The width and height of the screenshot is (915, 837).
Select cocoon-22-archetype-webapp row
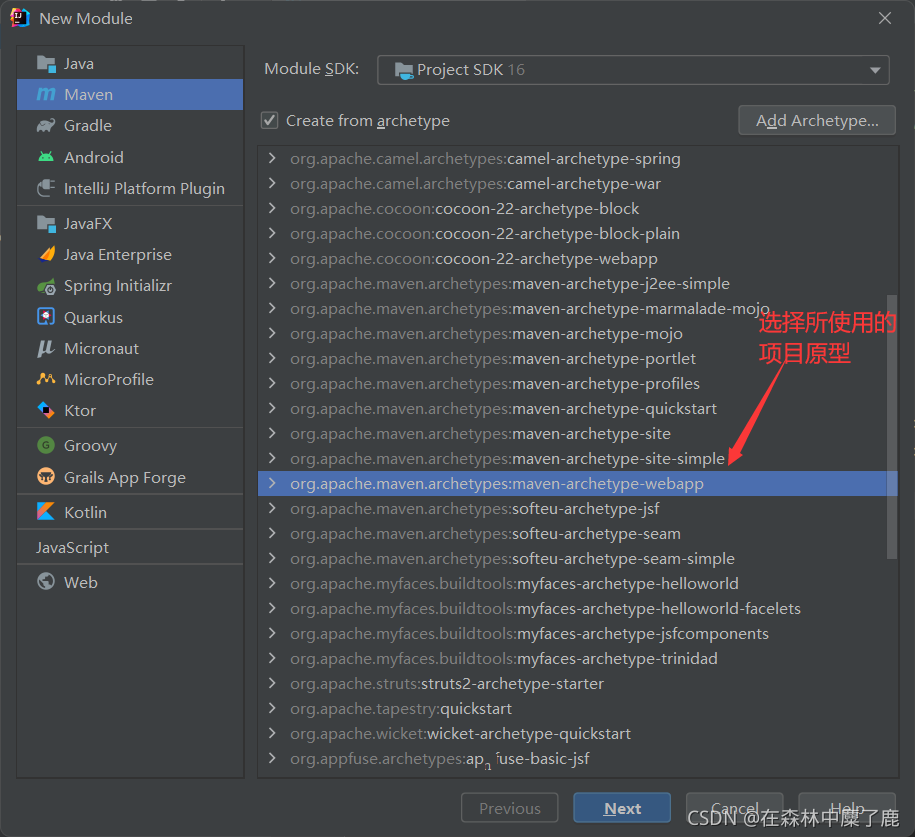[578, 259]
